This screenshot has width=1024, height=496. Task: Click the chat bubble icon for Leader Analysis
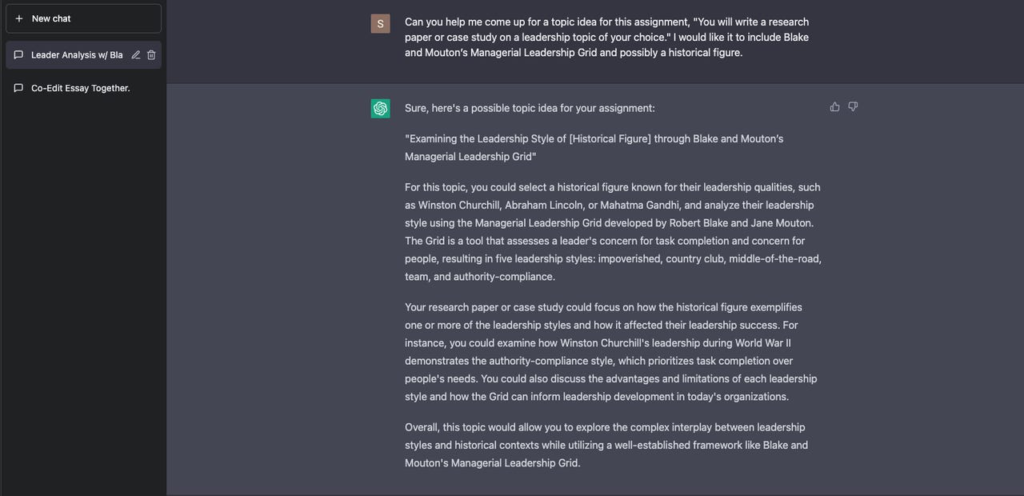point(19,55)
